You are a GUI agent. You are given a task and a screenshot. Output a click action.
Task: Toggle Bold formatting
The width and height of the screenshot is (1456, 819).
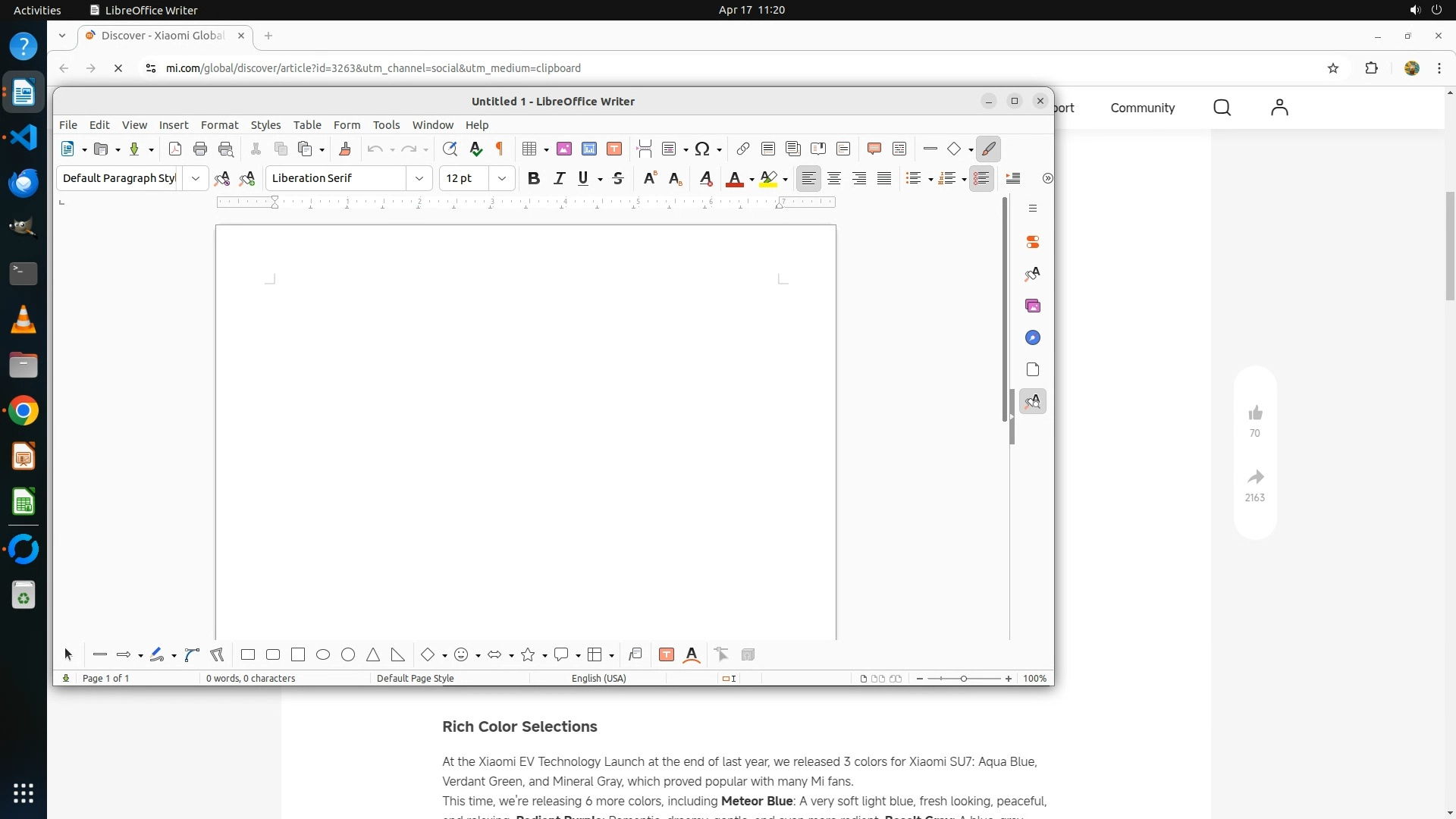pyautogui.click(x=534, y=178)
